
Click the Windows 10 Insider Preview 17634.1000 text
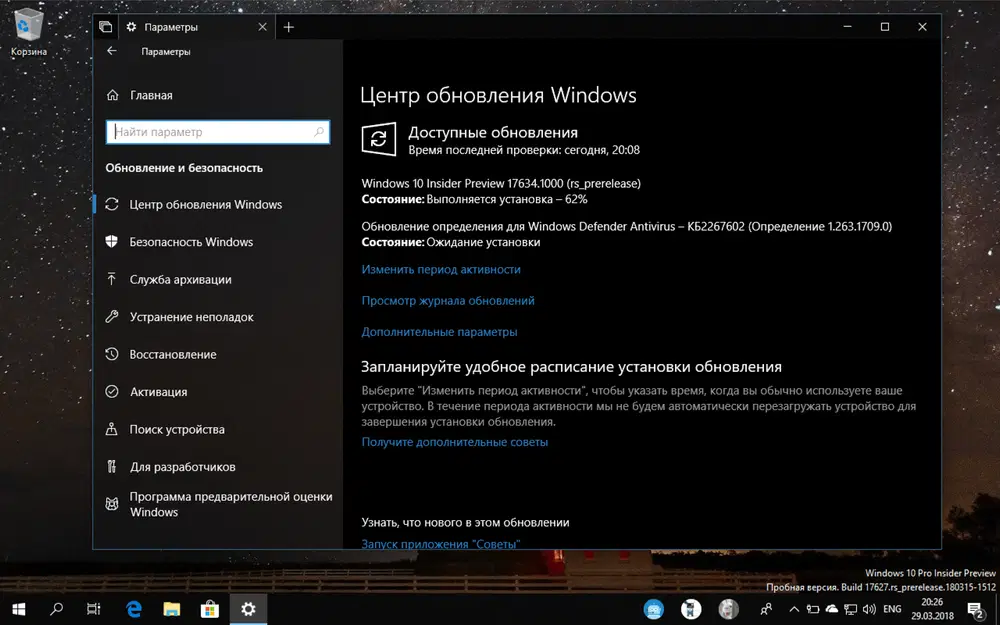click(x=501, y=184)
